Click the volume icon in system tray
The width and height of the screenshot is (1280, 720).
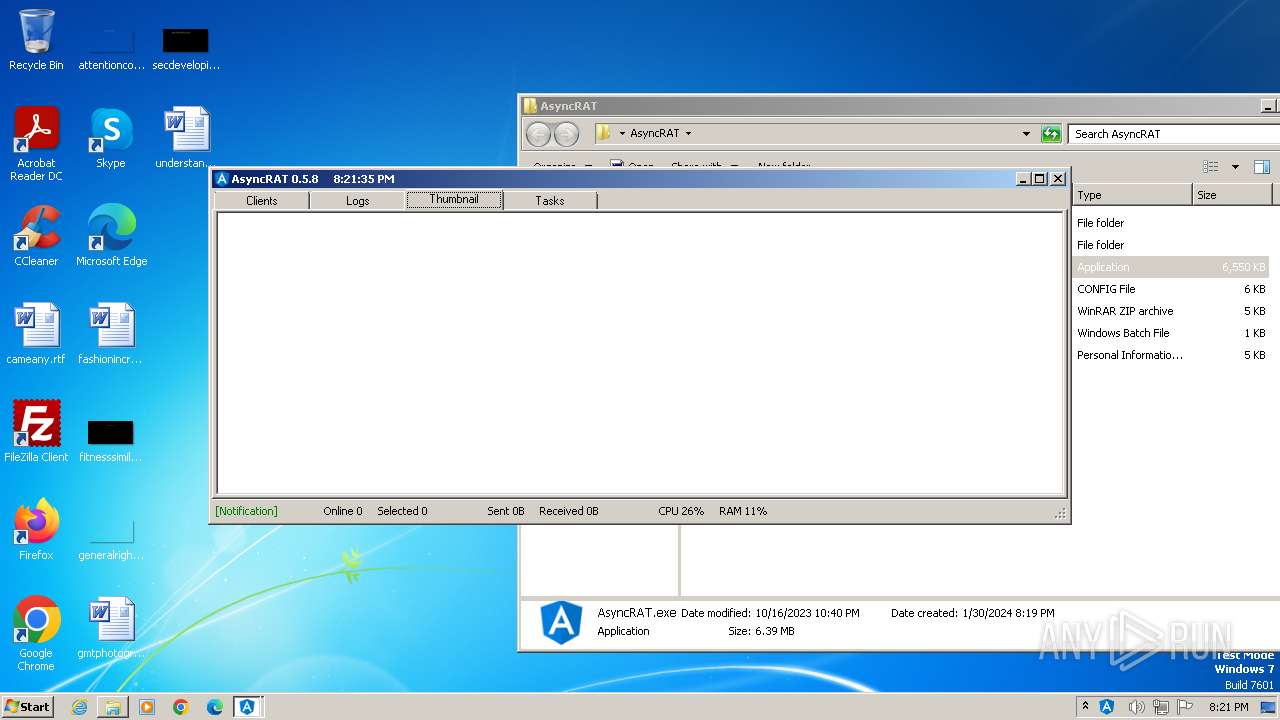click(1137, 707)
